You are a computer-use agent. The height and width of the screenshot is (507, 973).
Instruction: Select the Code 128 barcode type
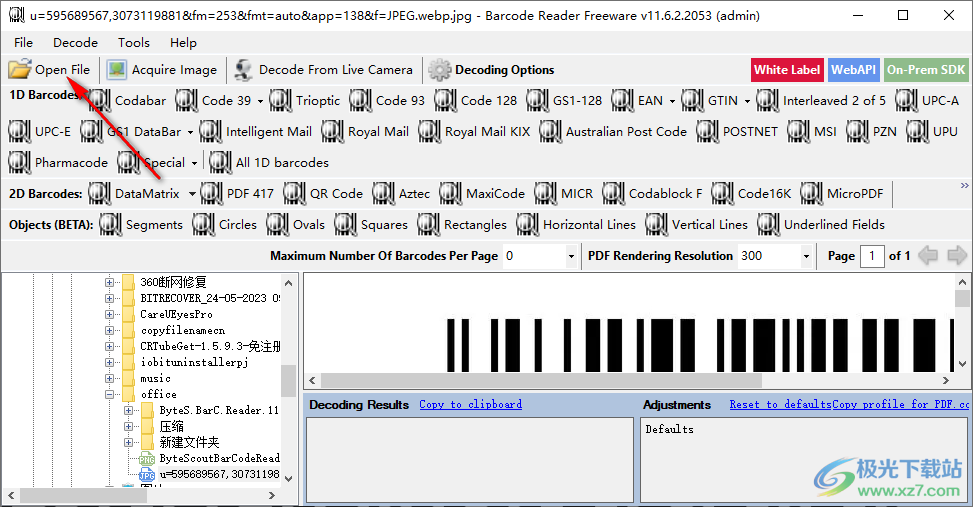[476, 101]
